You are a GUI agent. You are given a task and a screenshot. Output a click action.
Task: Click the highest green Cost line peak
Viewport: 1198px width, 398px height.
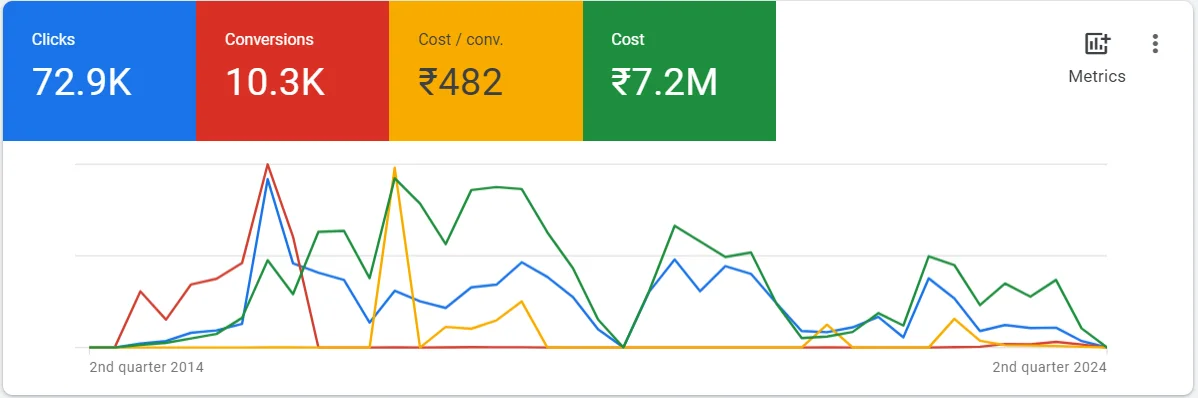click(x=395, y=178)
